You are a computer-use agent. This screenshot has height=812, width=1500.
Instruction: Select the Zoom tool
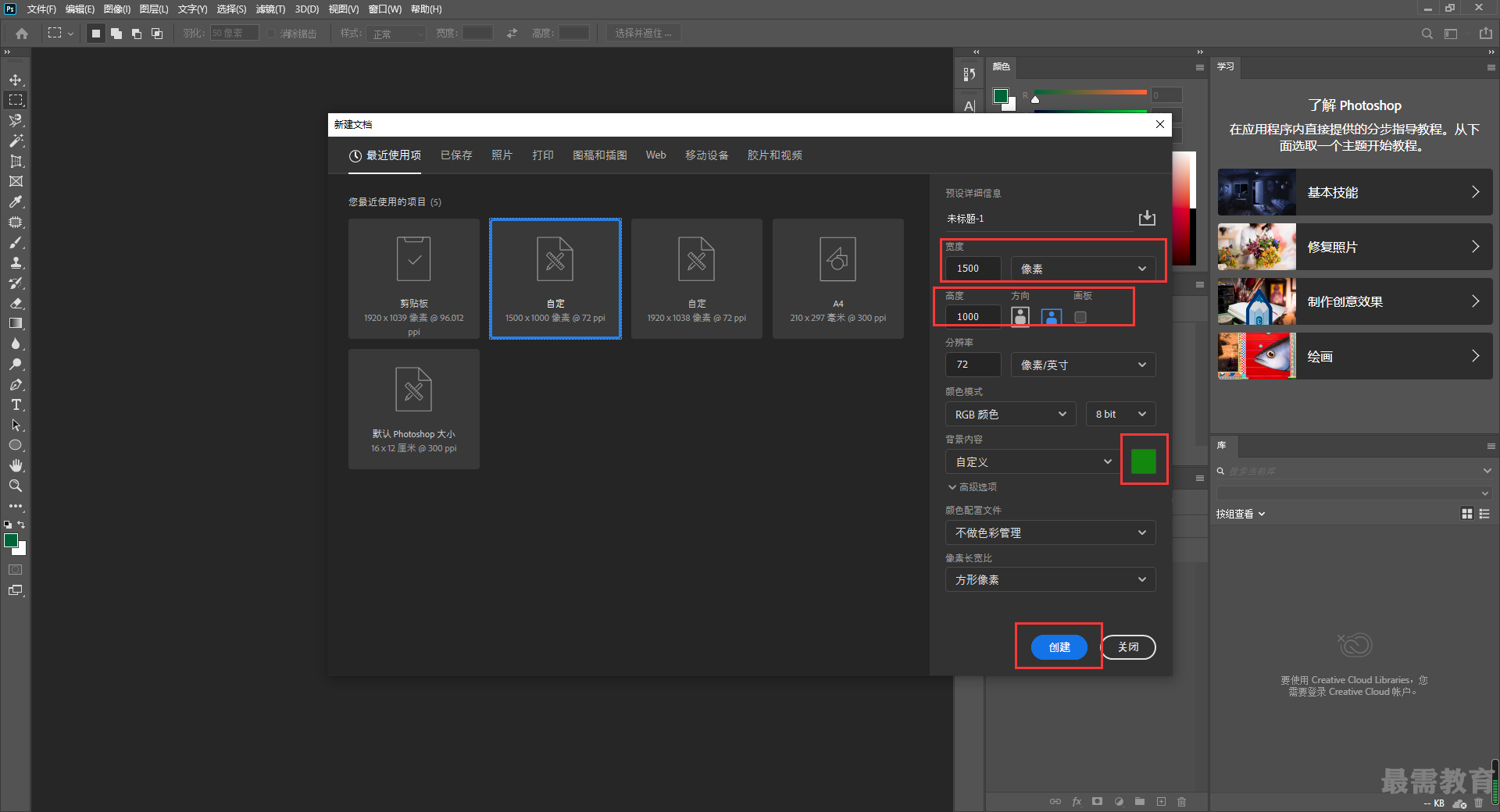pyautogui.click(x=16, y=486)
